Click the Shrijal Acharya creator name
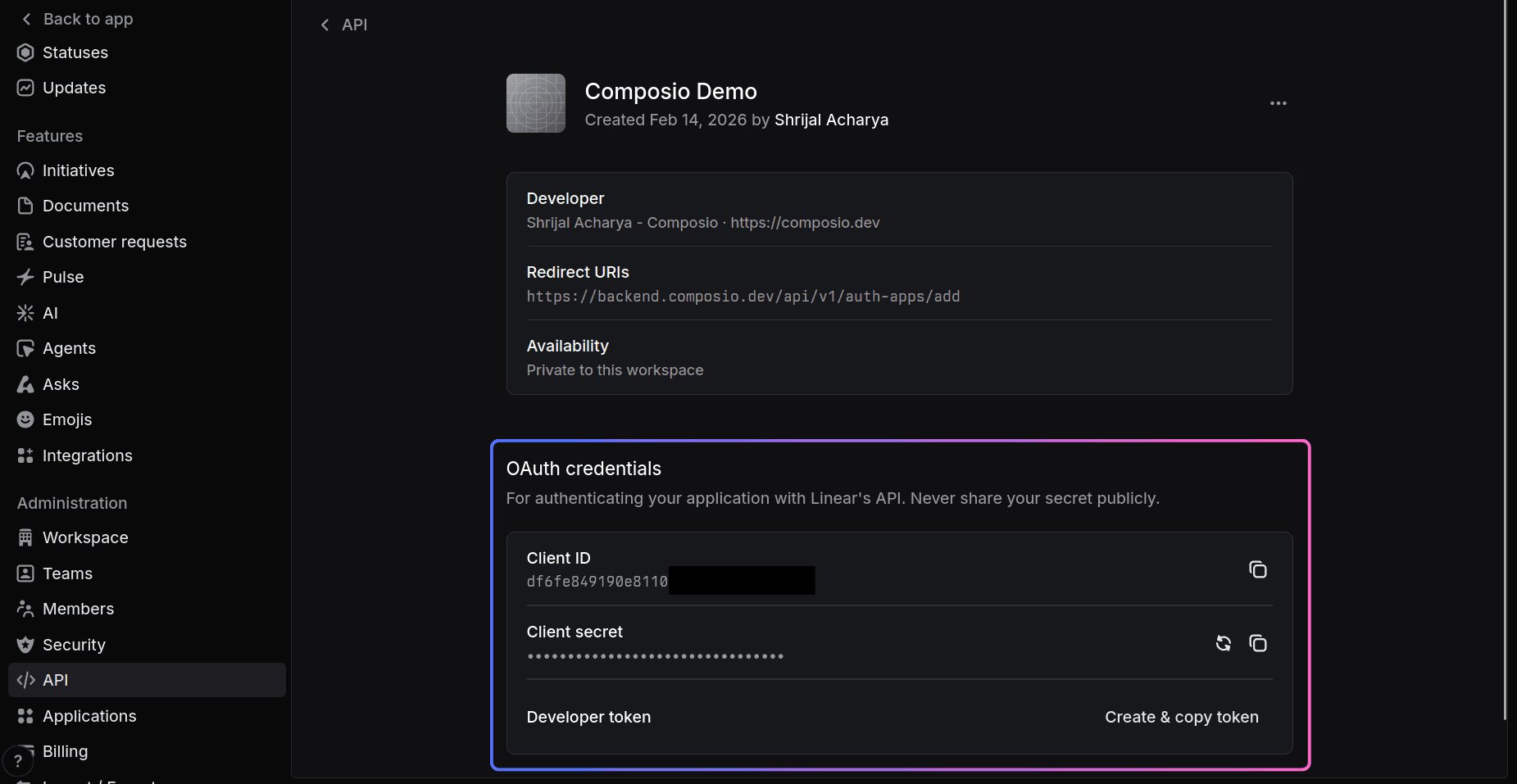This screenshot has width=1517, height=784. (x=831, y=120)
